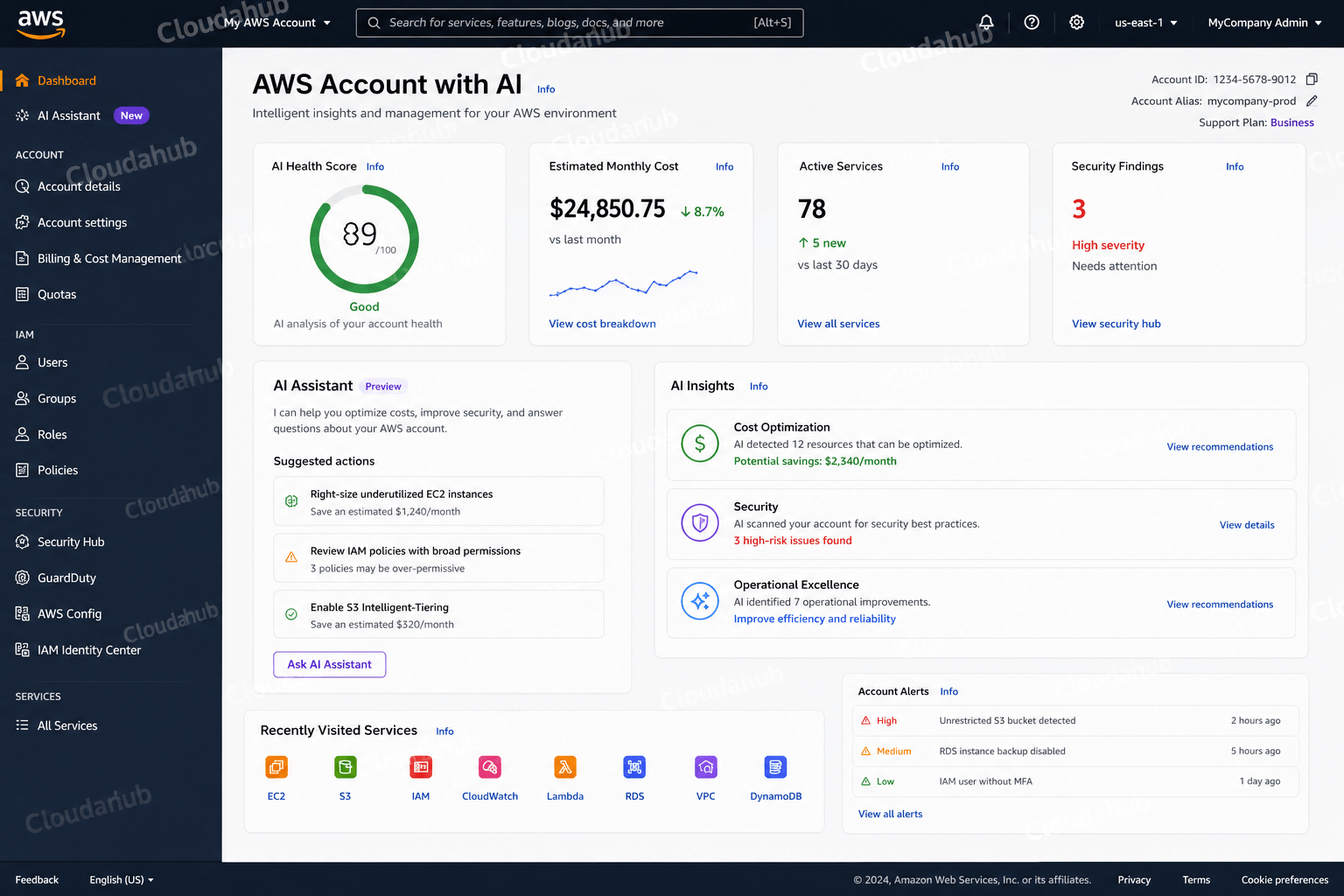Copy the account ID with copy icon
This screenshot has height=896, width=1344.
[1312, 79]
